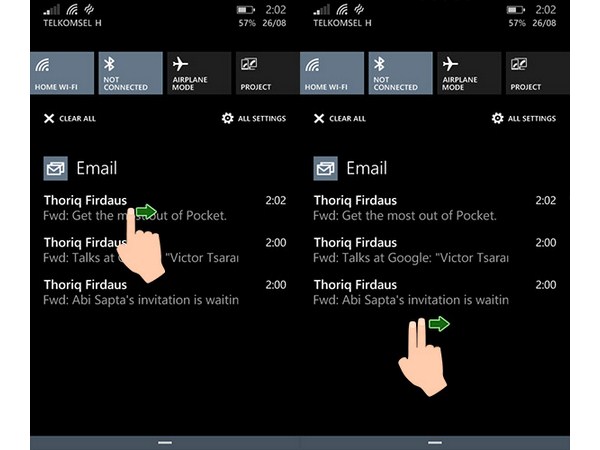This screenshot has width=600, height=450.
Task: Collapse action center via right bottom handle bar
Action: click(x=435, y=441)
